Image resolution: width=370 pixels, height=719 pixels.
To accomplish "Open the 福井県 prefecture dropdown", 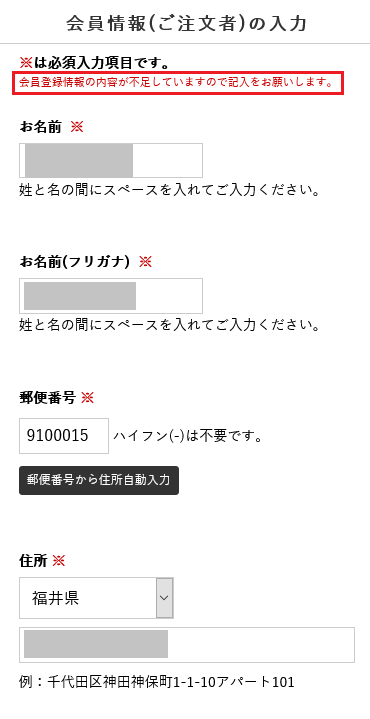I will [96, 598].
